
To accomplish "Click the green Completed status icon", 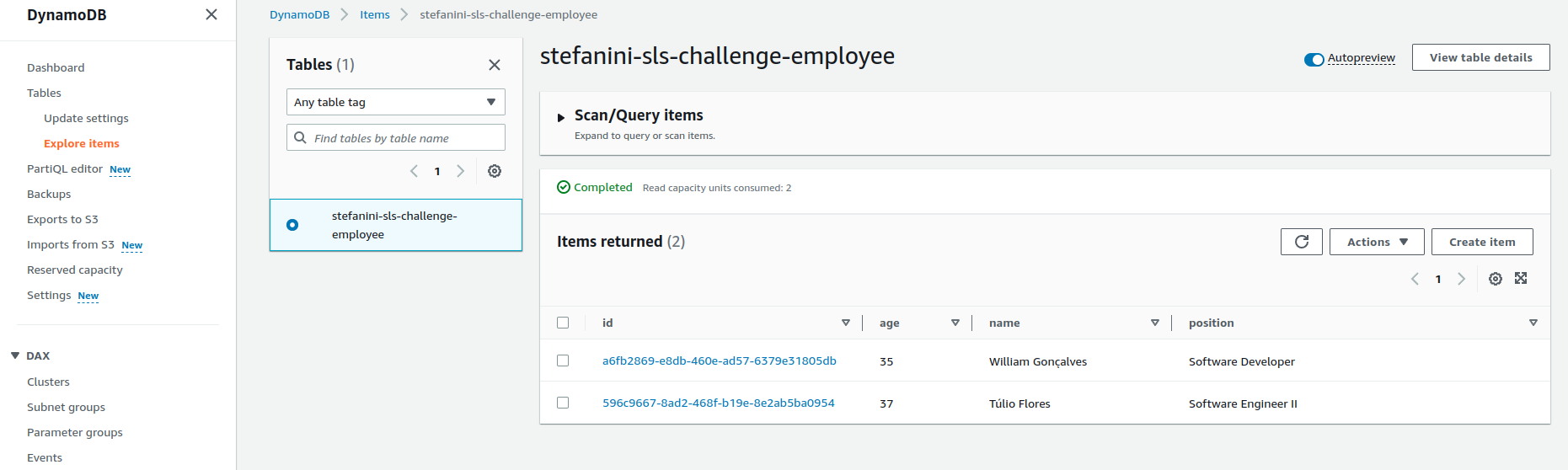I will pyautogui.click(x=564, y=187).
